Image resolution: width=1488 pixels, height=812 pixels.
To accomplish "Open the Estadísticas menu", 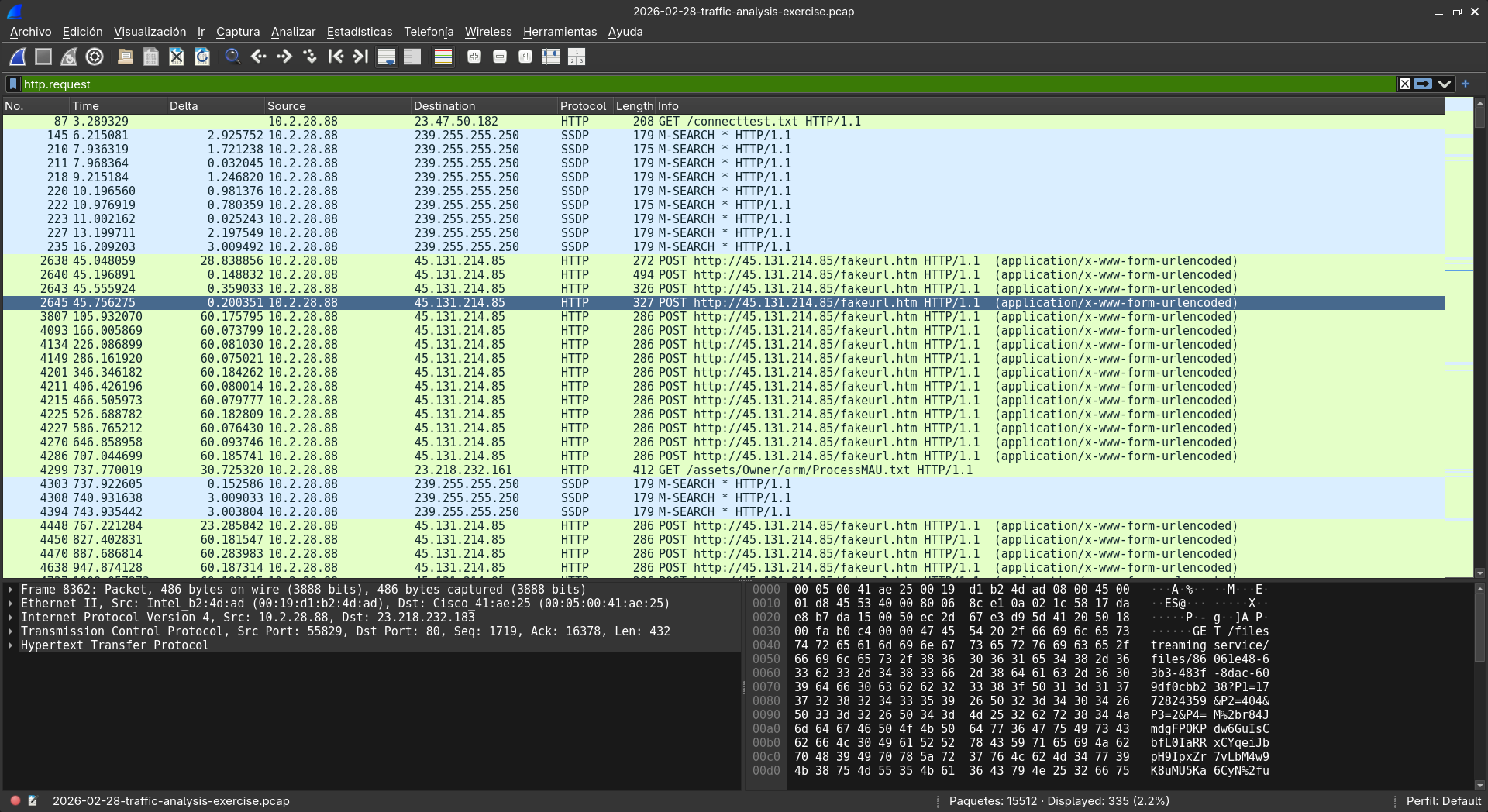I will coord(360,32).
